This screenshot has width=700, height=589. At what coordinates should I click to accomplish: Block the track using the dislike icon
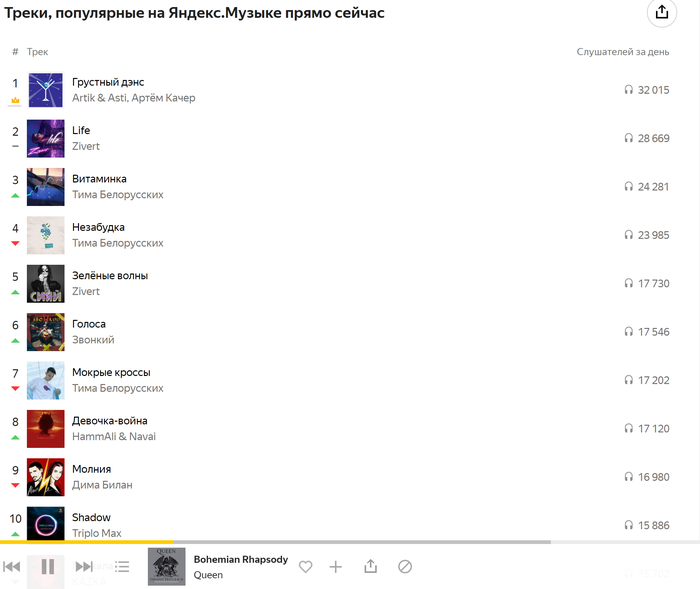[405, 567]
